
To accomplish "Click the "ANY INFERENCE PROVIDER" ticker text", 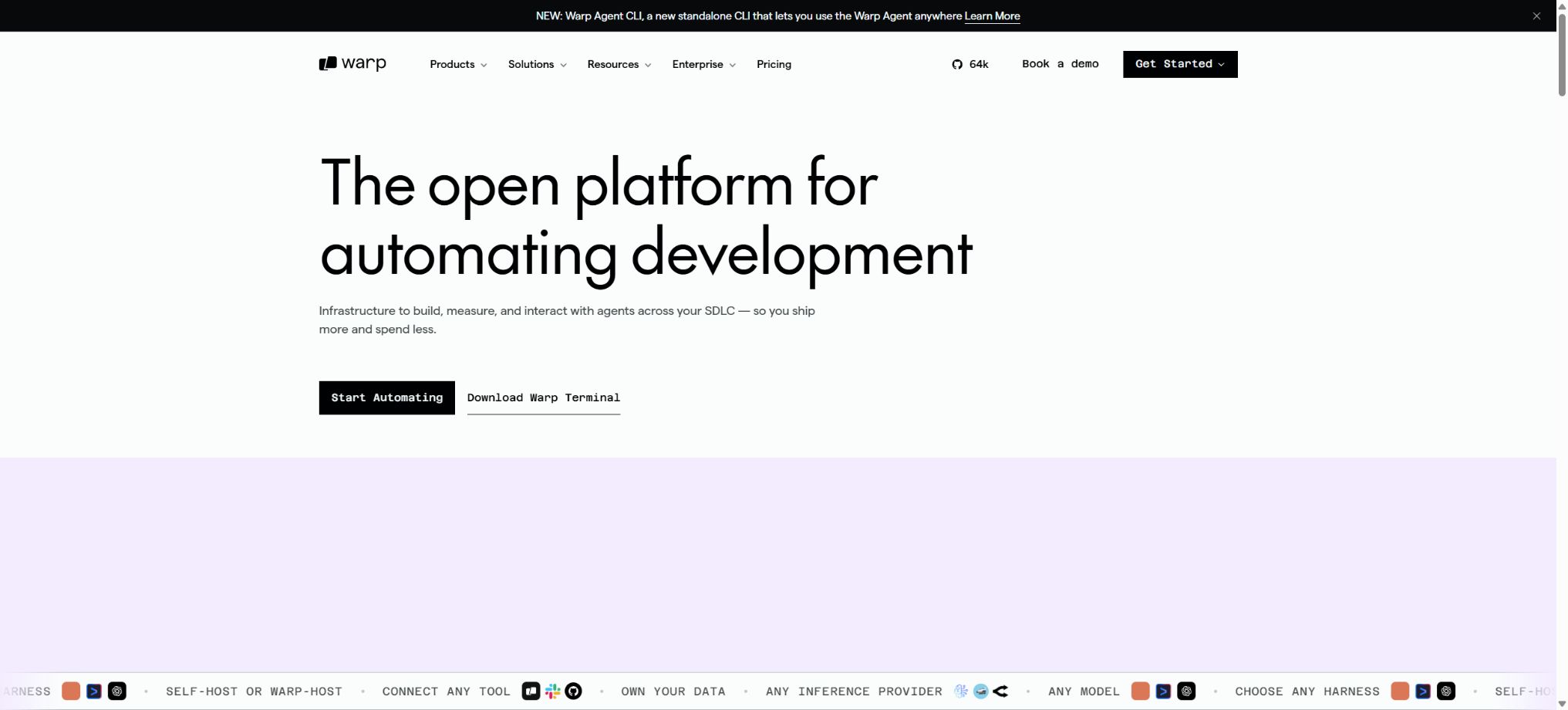I will point(854,691).
